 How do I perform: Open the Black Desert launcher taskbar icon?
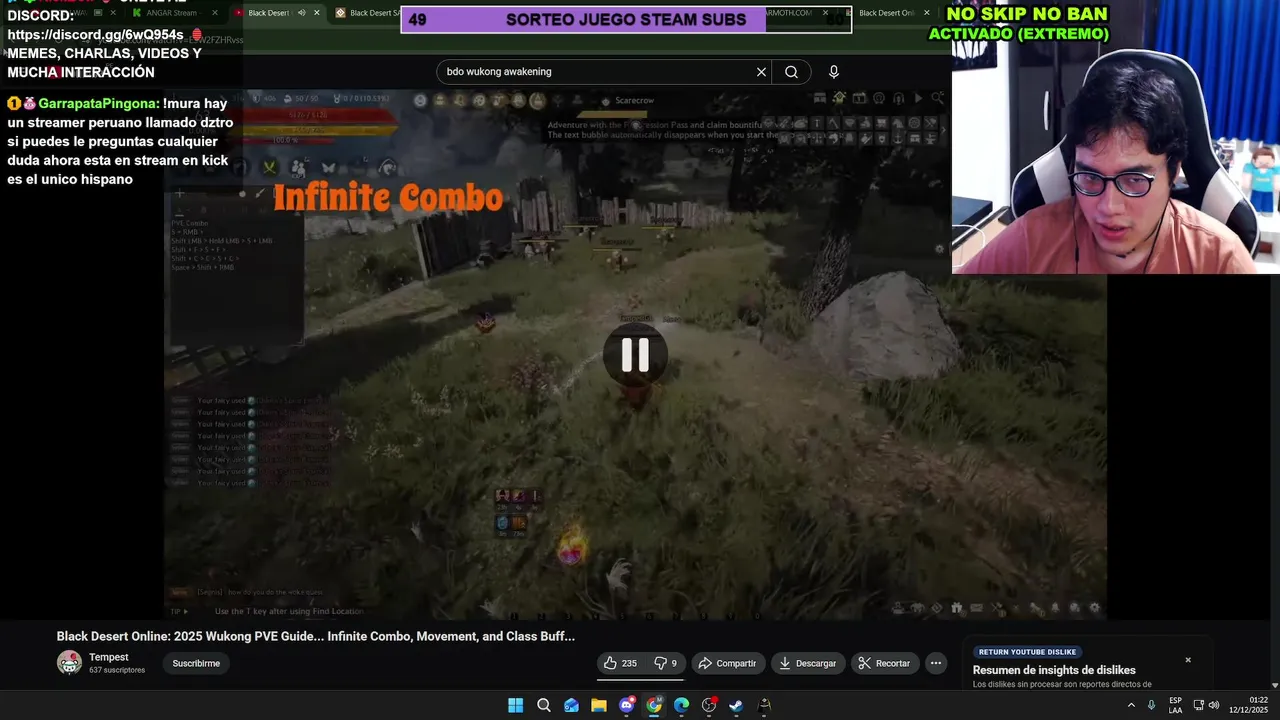click(764, 705)
